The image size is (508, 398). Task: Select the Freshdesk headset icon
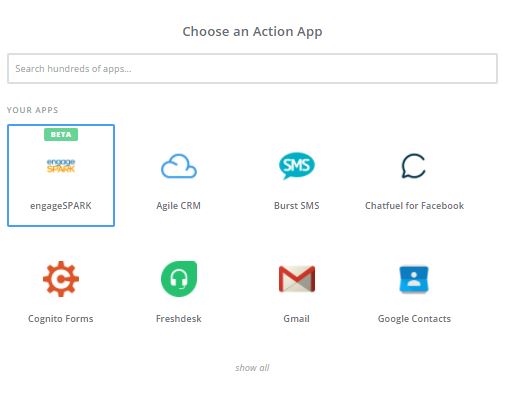179,279
